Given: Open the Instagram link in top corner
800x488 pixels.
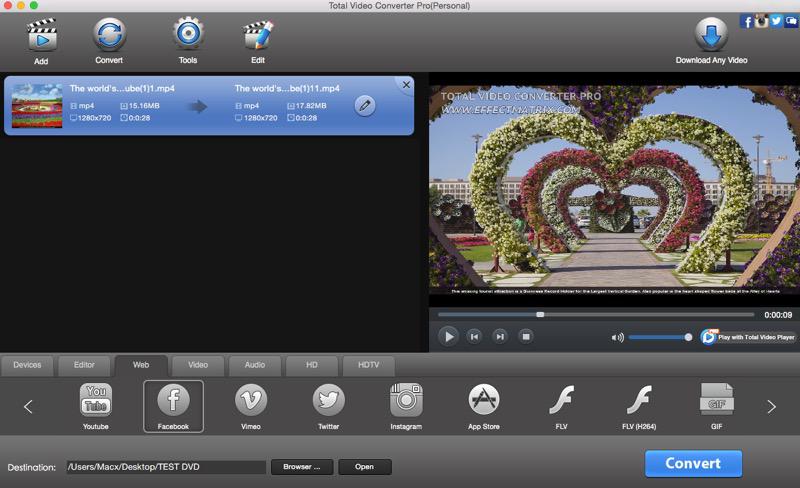Looking at the screenshot, I should [761, 21].
